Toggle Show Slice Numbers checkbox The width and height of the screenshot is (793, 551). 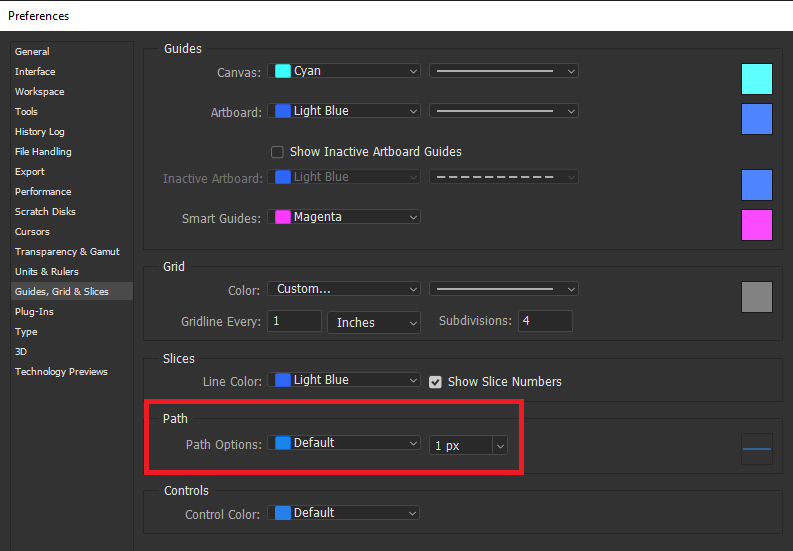435,382
